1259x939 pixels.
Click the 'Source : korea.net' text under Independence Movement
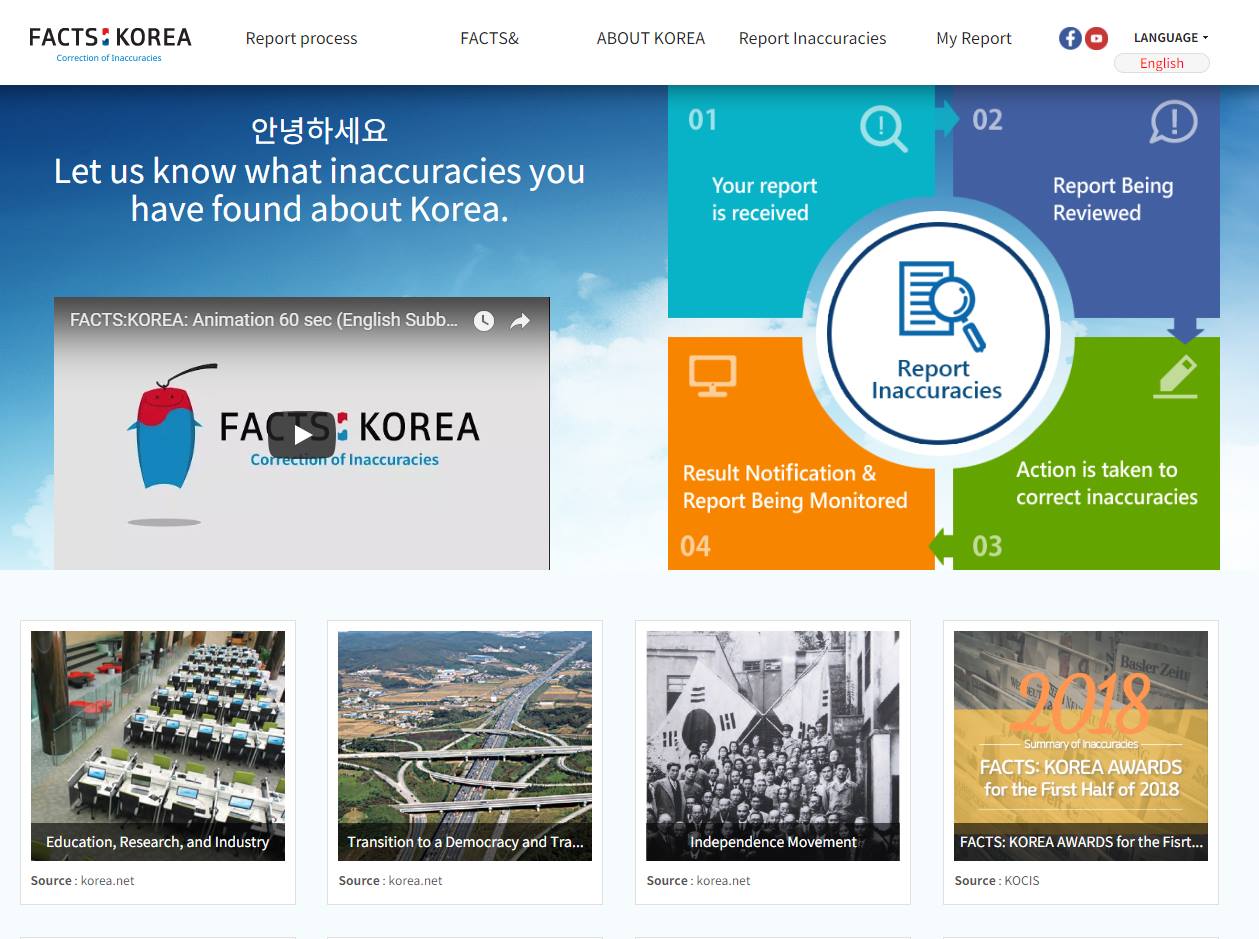(698, 881)
